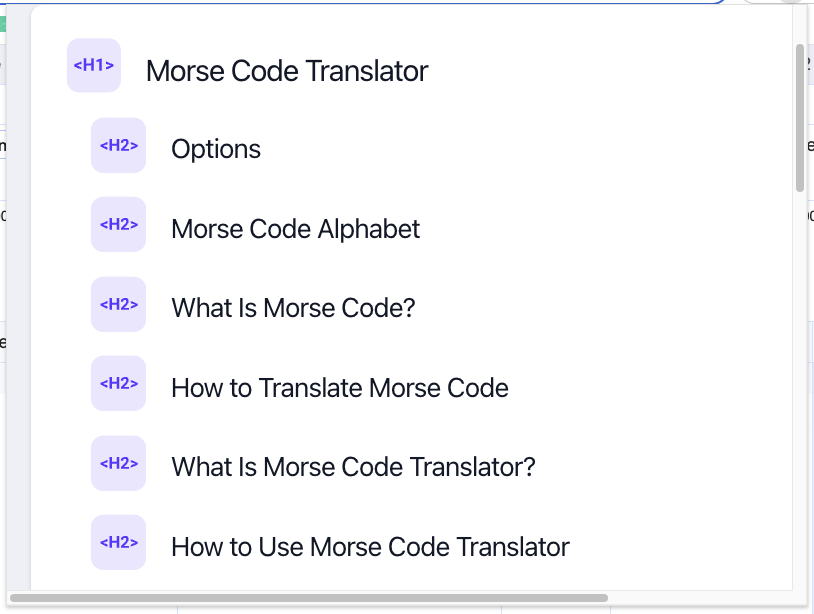Click H2 badge for How to Use Morse Code Translator
The width and height of the screenshot is (814, 614).
118,542
